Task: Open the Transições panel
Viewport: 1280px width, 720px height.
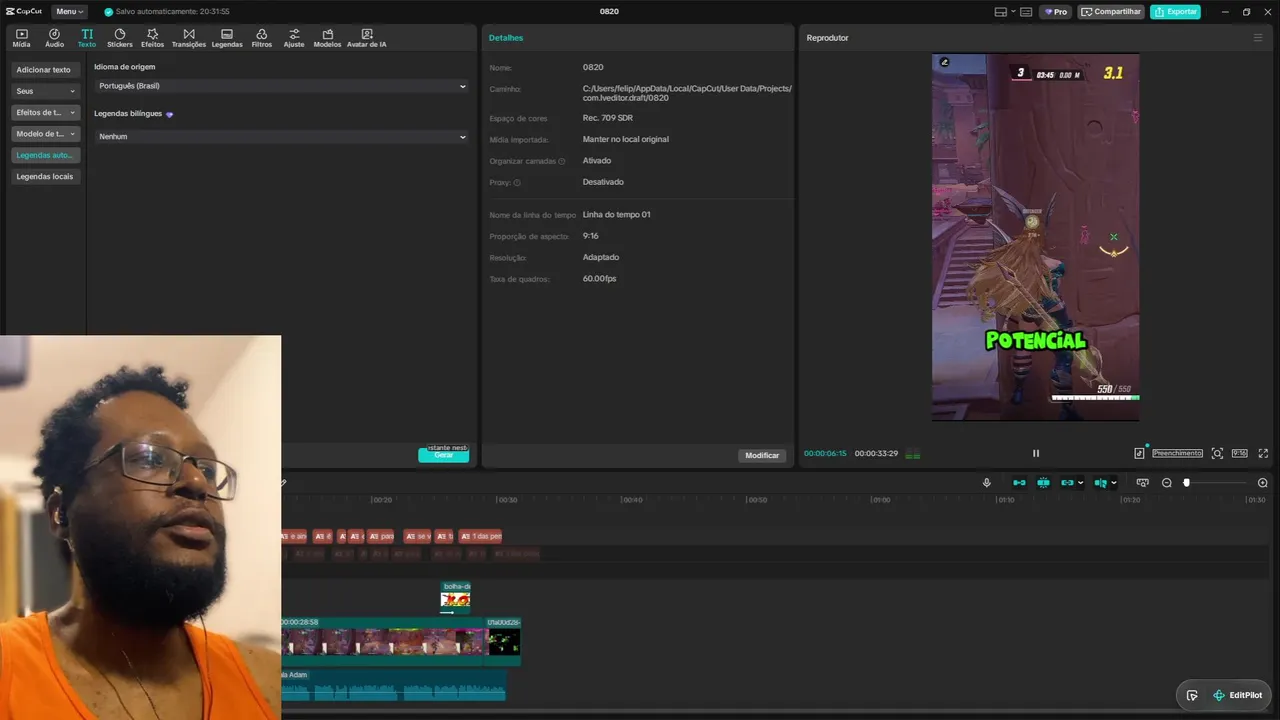Action: tap(188, 38)
